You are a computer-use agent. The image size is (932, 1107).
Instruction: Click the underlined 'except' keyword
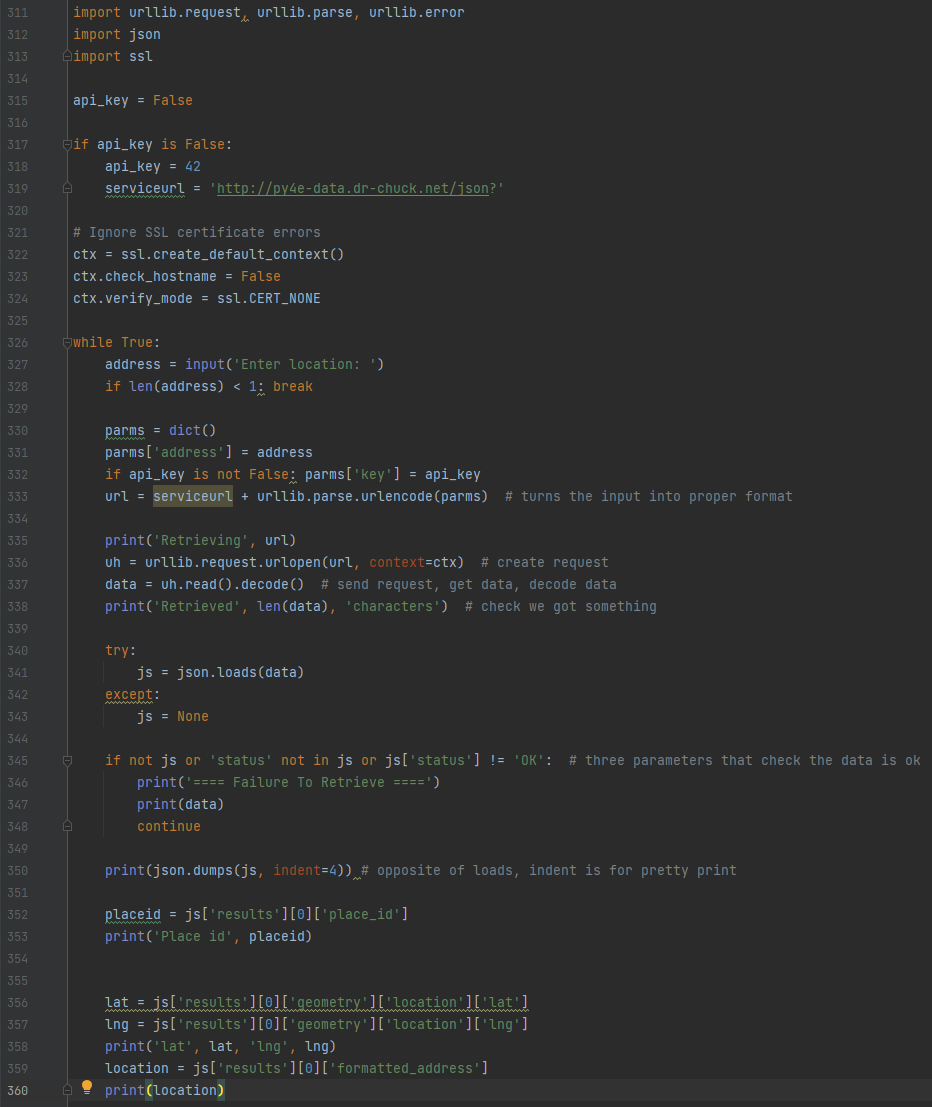(x=129, y=695)
